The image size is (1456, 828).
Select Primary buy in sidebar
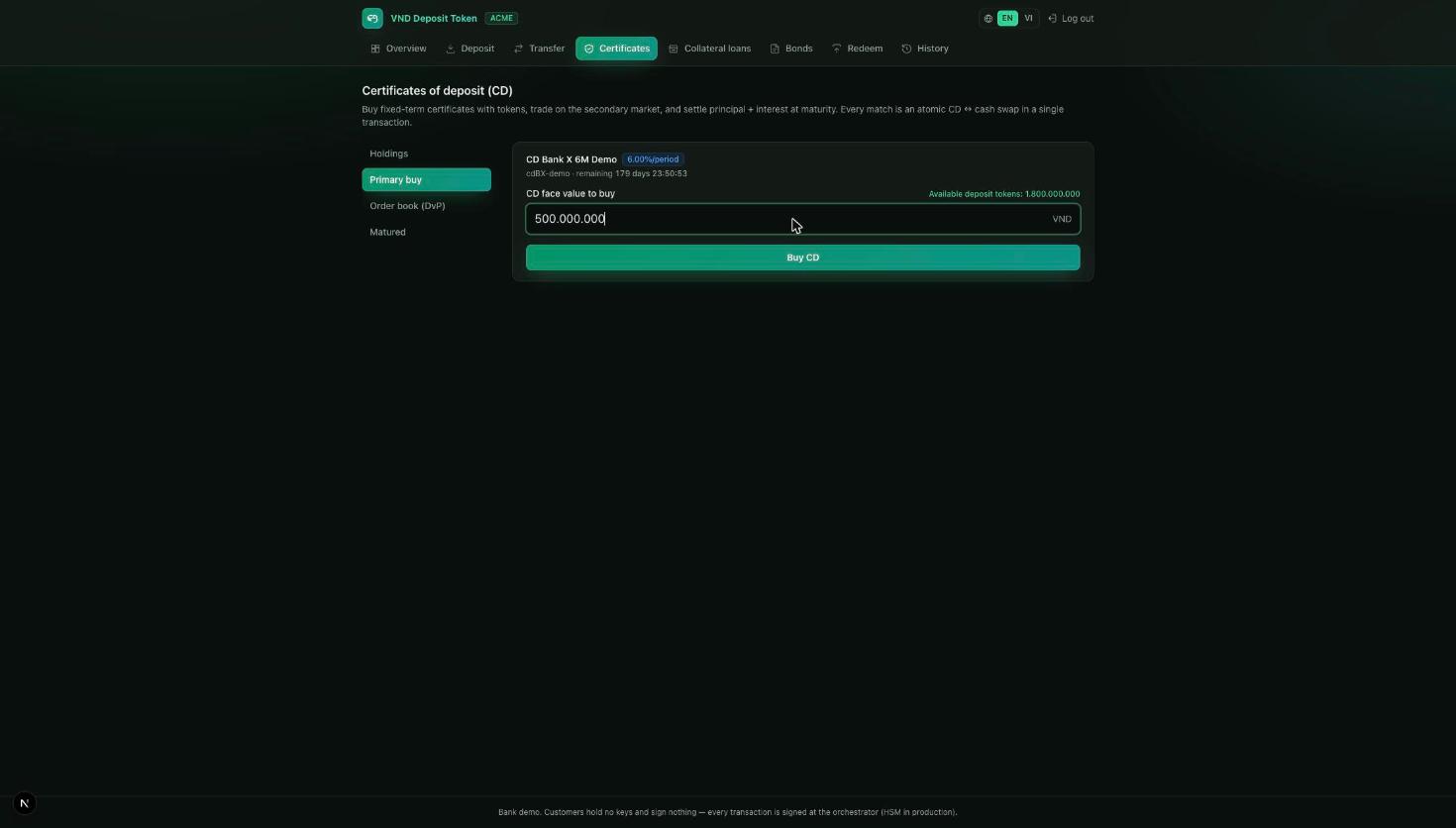pos(426,179)
